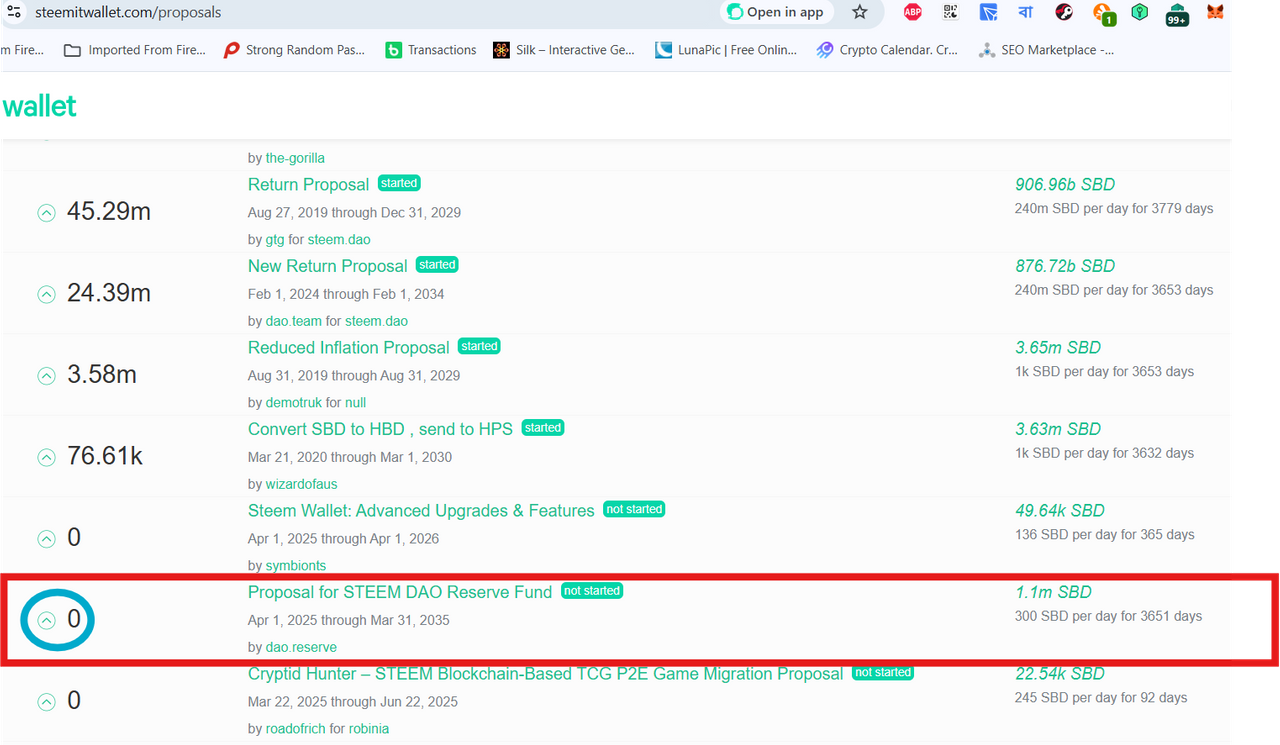The image size is (1280, 745).
Task: Open the blue square extension icon
Action: 988,12
